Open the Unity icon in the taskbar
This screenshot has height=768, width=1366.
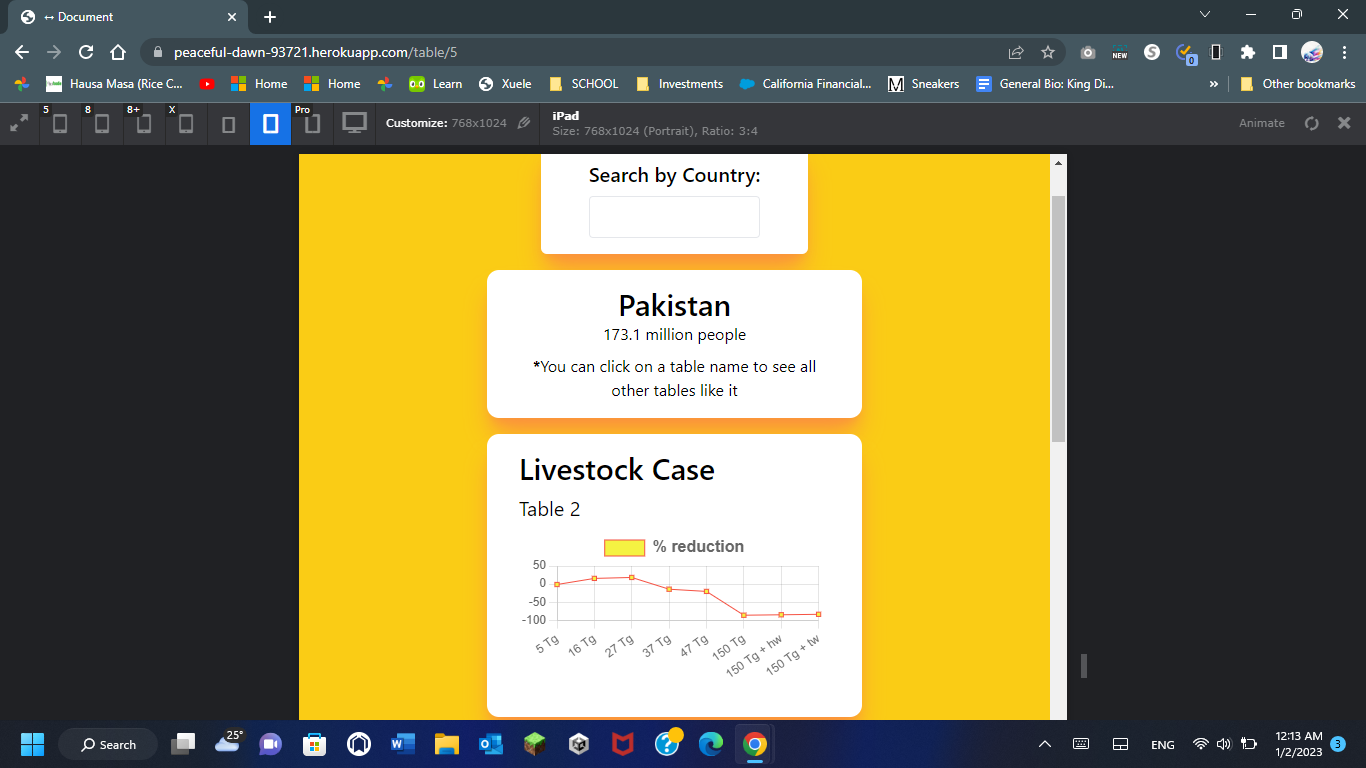click(578, 744)
